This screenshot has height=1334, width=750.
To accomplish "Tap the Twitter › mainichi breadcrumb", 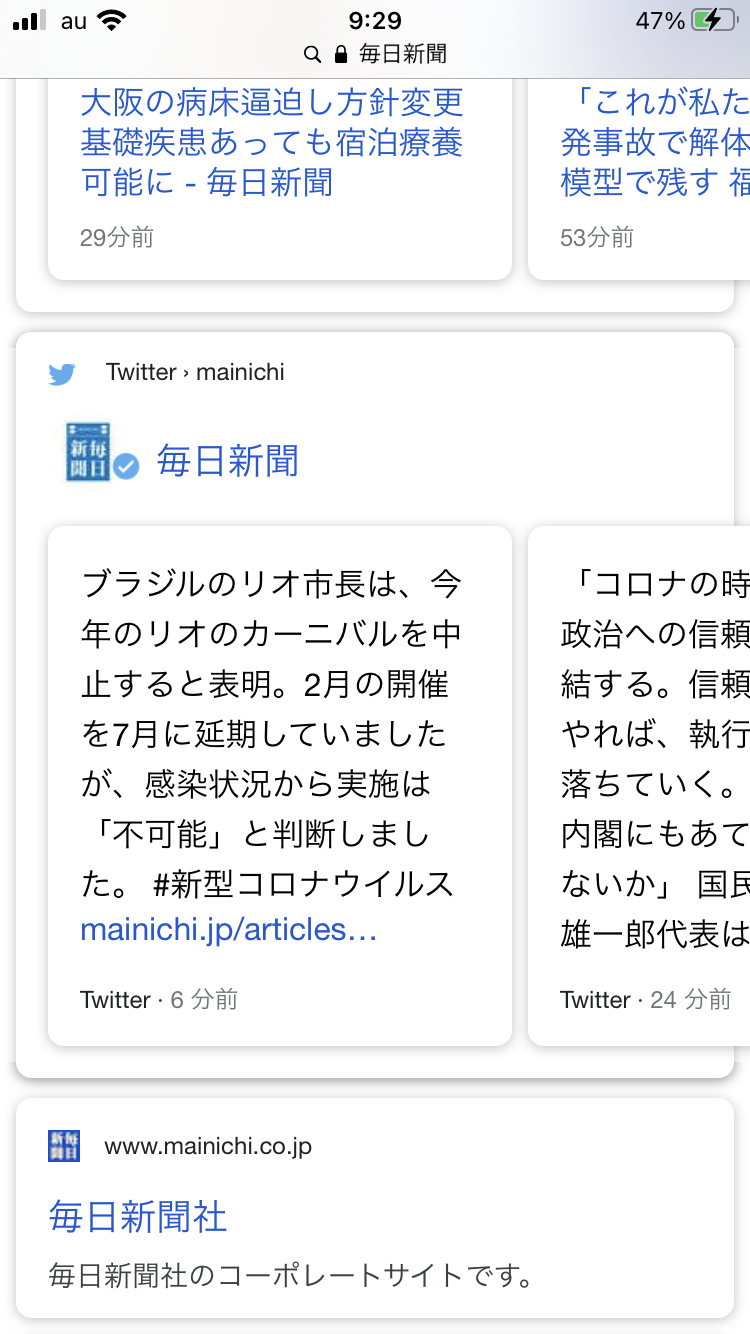I will (195, 372).
